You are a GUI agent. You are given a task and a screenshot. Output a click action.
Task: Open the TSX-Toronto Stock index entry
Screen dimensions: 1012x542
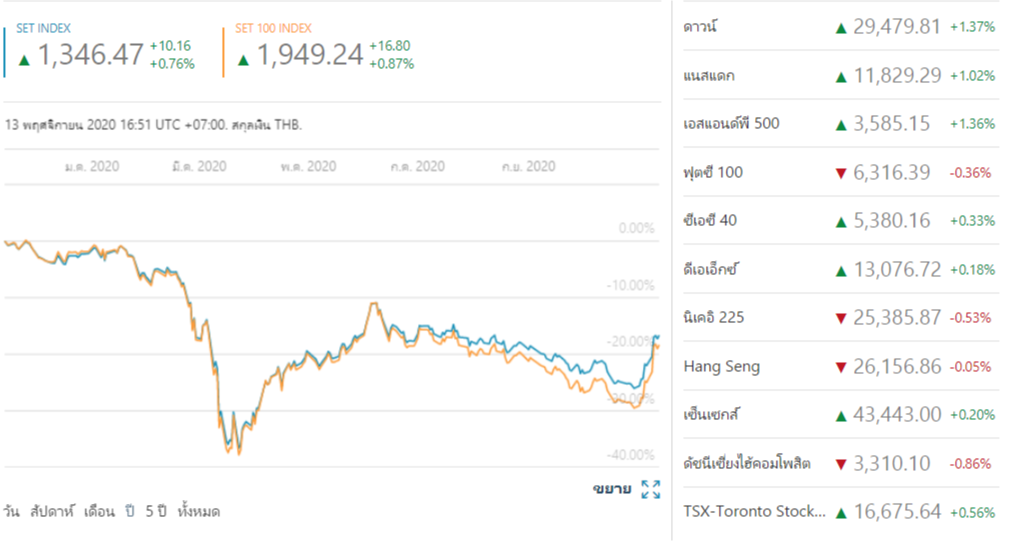coord(755,512)
